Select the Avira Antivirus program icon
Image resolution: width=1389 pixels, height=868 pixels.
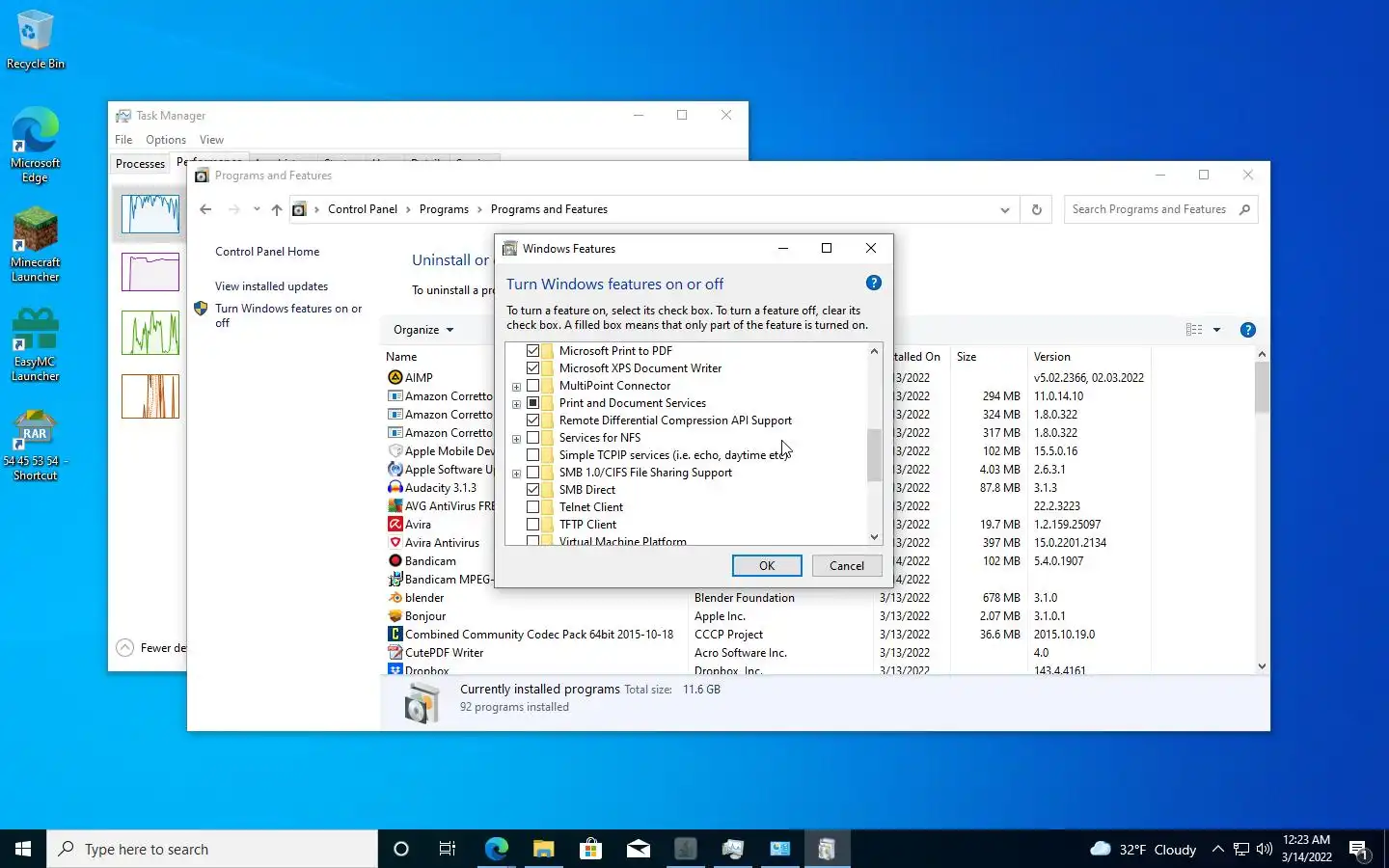[x=395, y=542]
